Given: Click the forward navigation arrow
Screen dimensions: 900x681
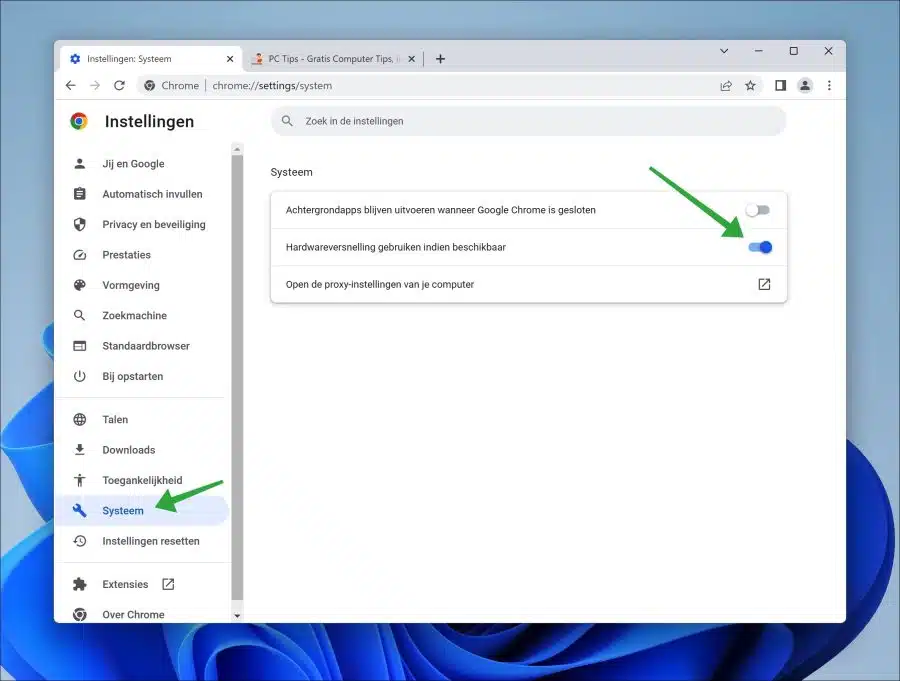Looking at the screenshot, I should coord(95,86).
